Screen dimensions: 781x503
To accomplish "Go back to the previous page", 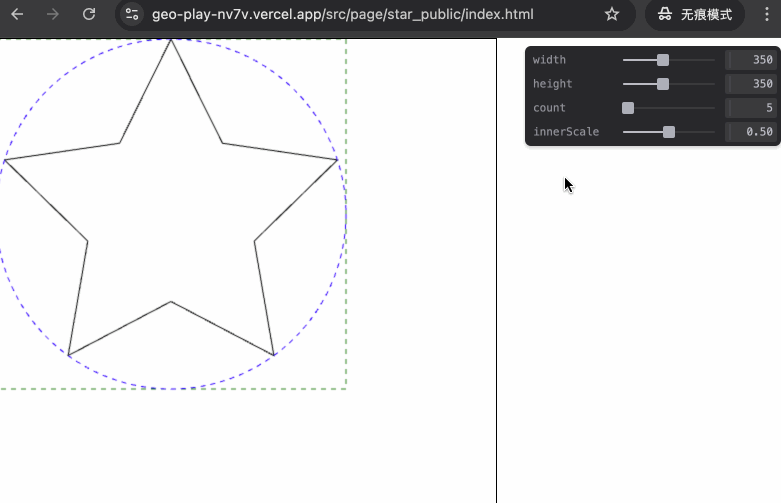I will (17, 14).
